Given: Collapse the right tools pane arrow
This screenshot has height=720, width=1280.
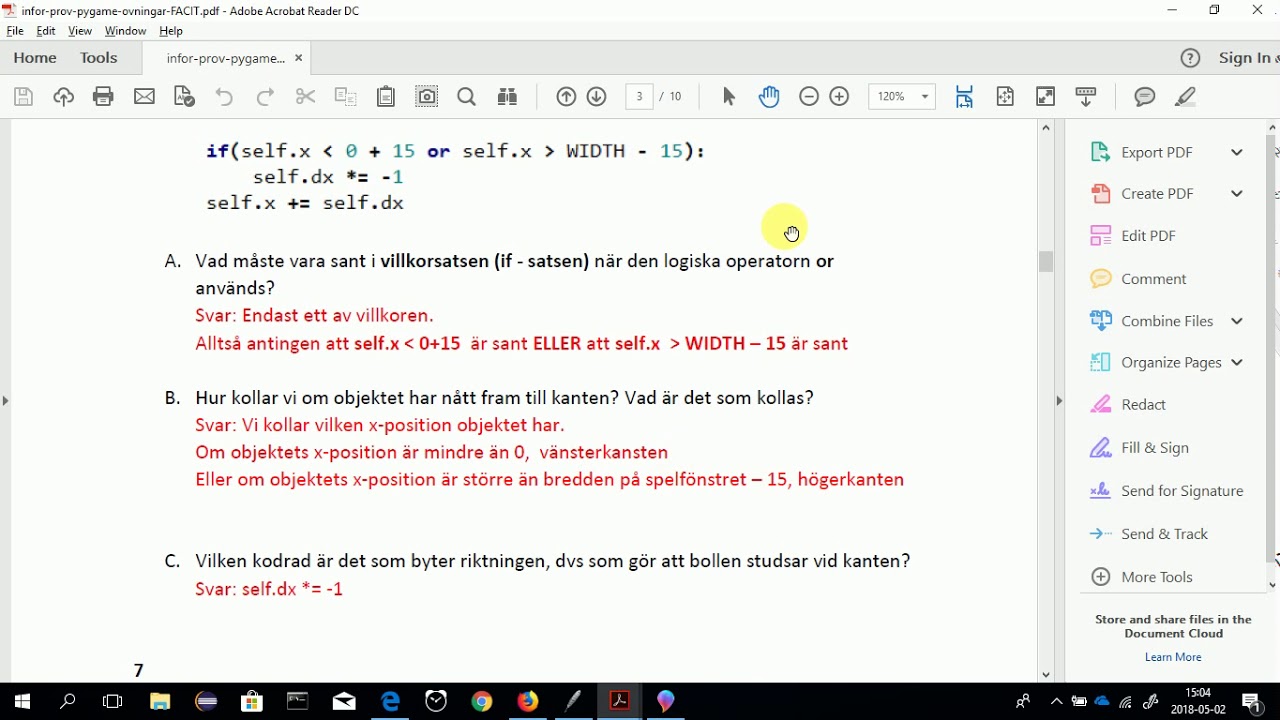Looking at the screenshot, I should click(1059, 401).
